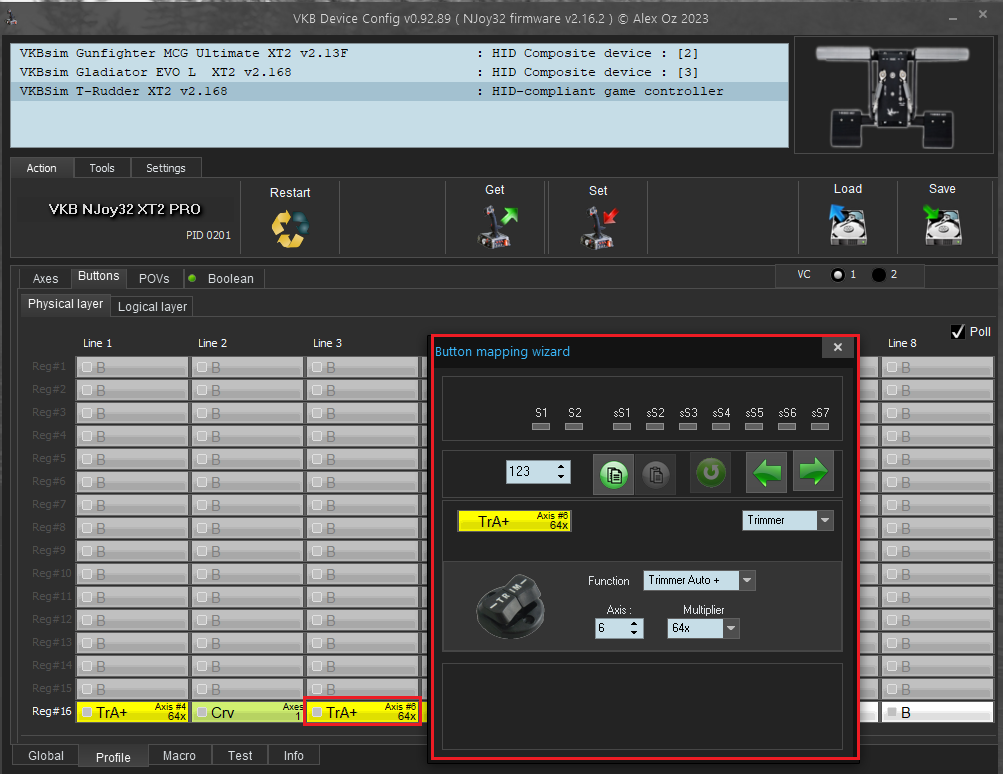The height and width of the screenshot is (774, 1003).
Task: Click TrA+ Axis #4 button in Line 1
Action: (133, 712)
